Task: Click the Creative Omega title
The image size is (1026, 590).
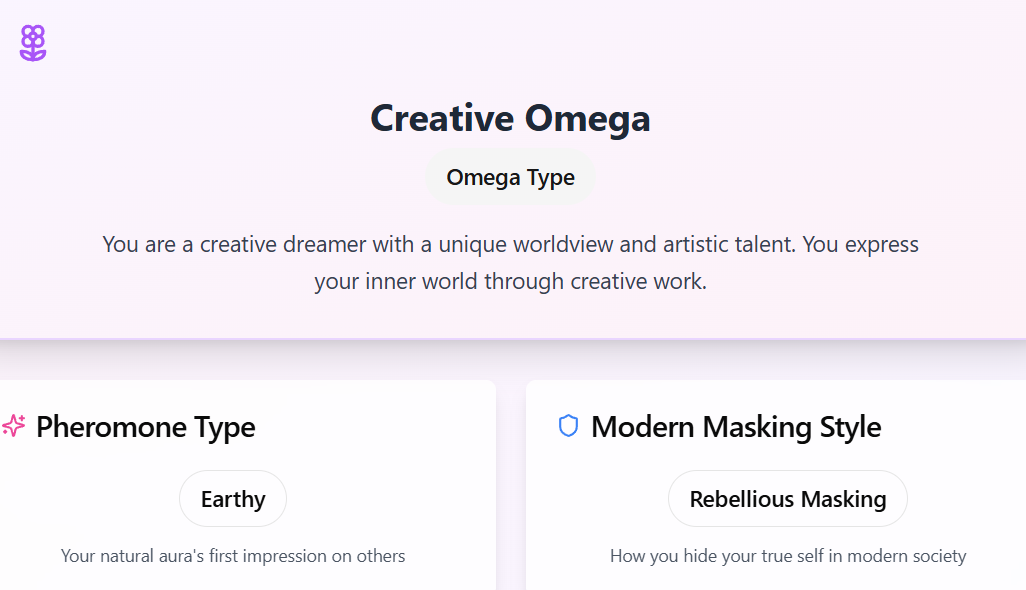Action: tap(510, 118)
